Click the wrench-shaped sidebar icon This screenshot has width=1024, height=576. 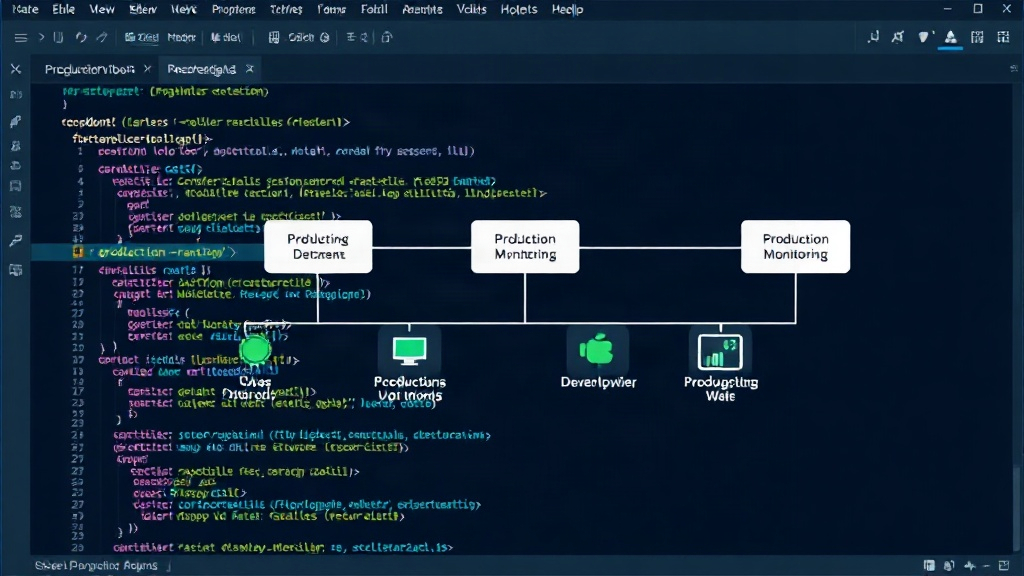point(16,241)
